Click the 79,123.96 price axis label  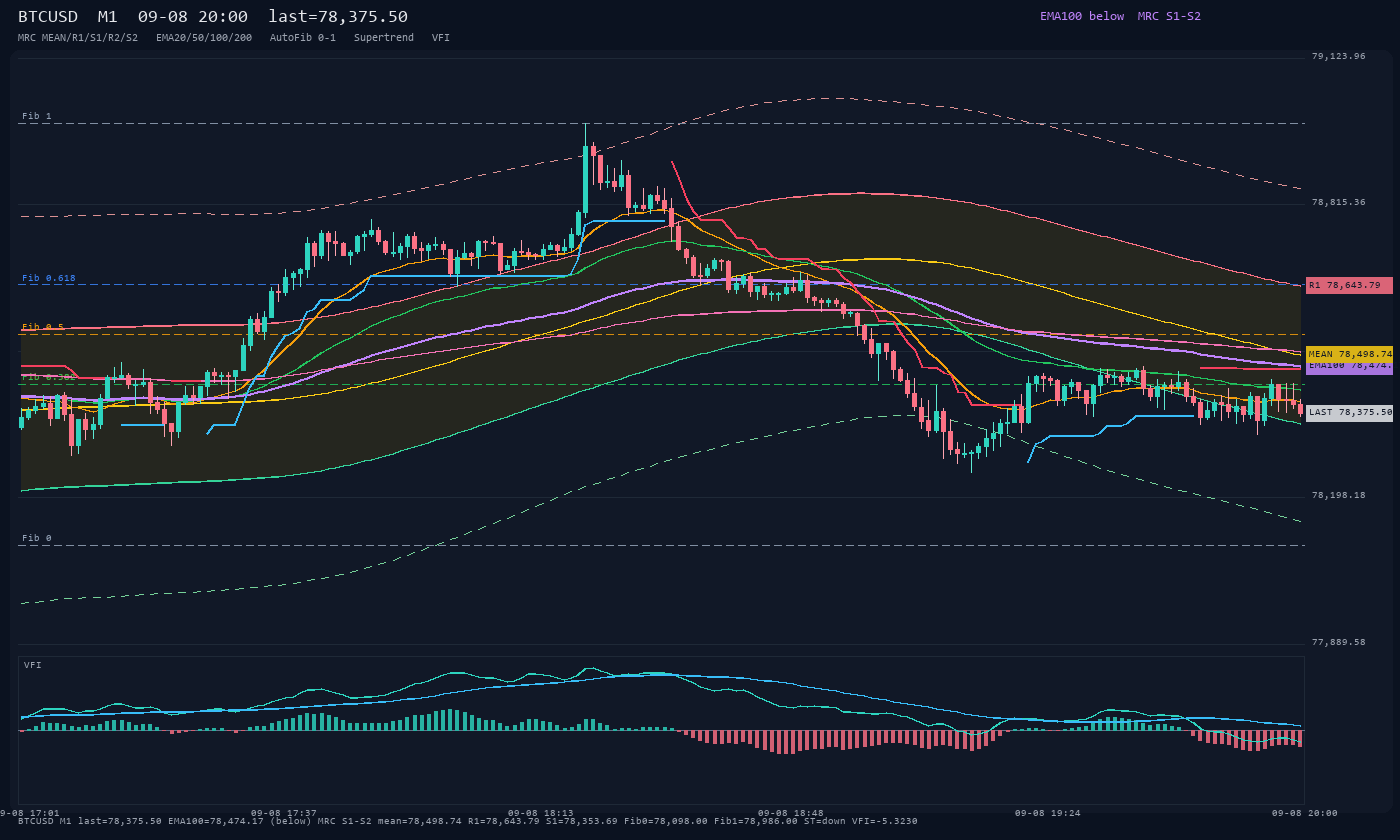1338,56
